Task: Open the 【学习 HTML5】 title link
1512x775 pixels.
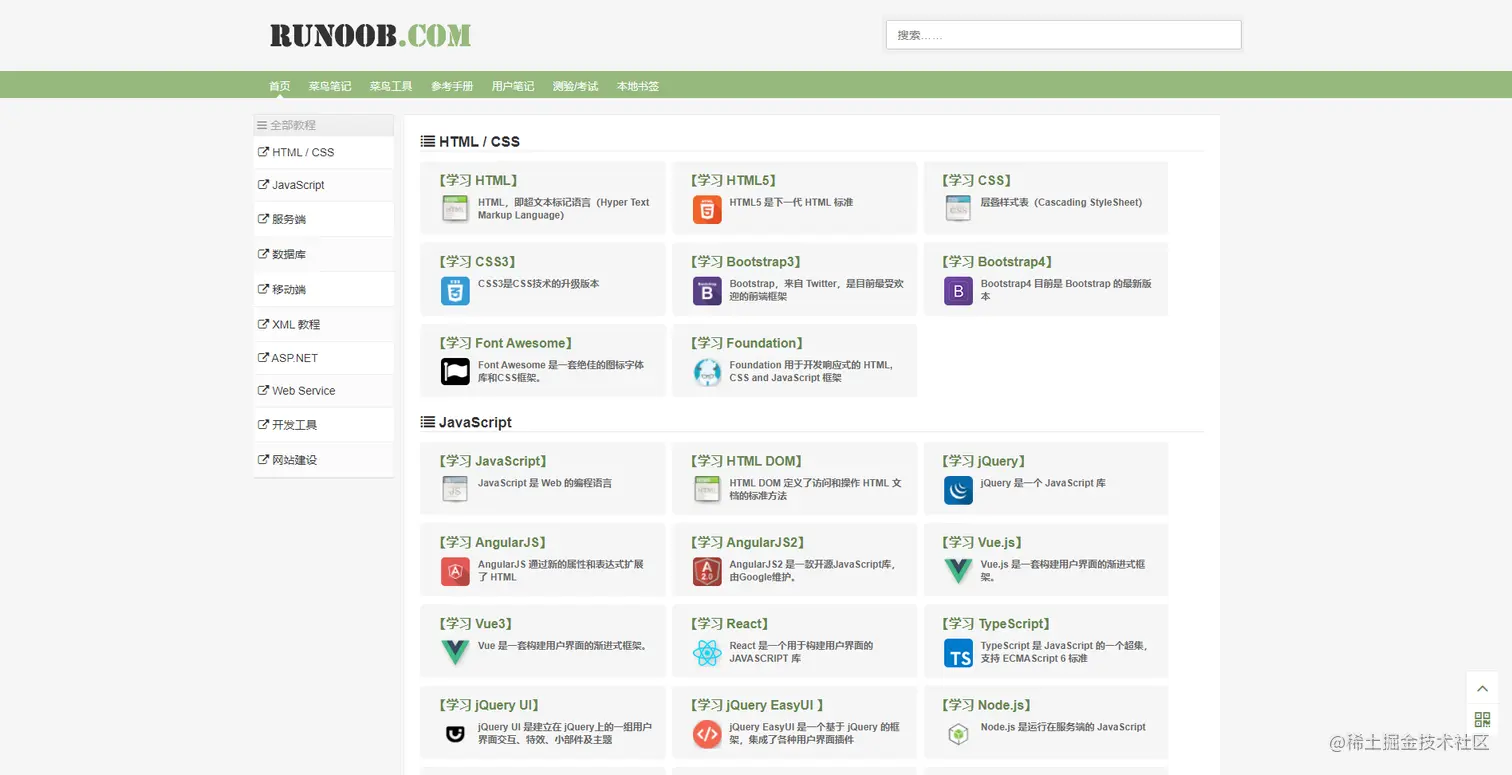Action: pyautogui.click(x=734, y=180)
